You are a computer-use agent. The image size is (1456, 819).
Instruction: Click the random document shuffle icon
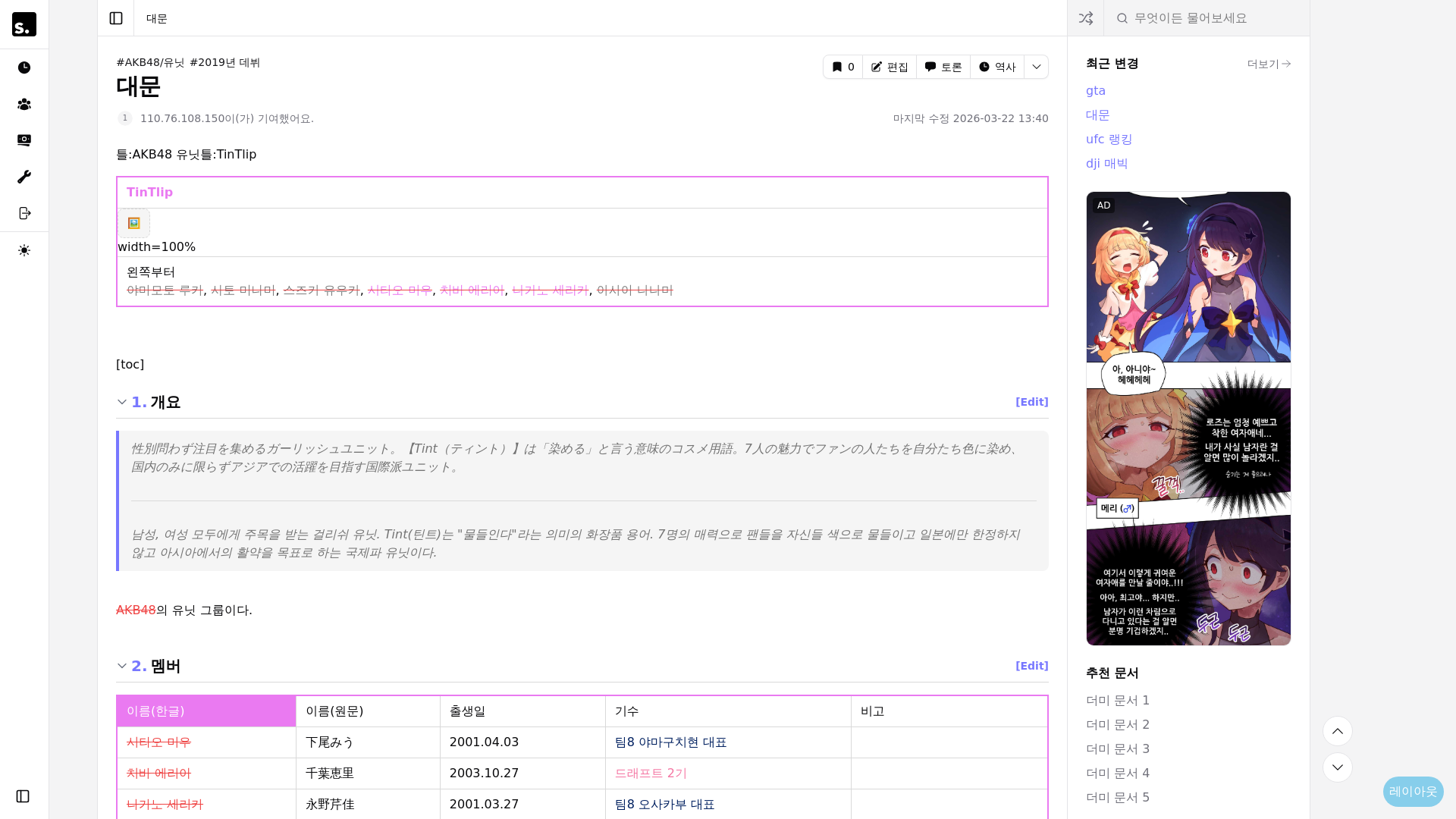pyautogui.click(x=1086, y=18)
